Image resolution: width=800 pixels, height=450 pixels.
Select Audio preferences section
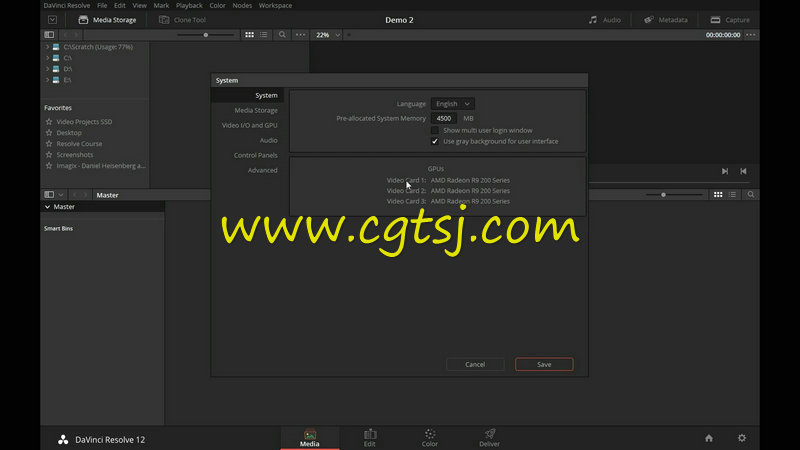pyautogui.click(x=268, y=140)
